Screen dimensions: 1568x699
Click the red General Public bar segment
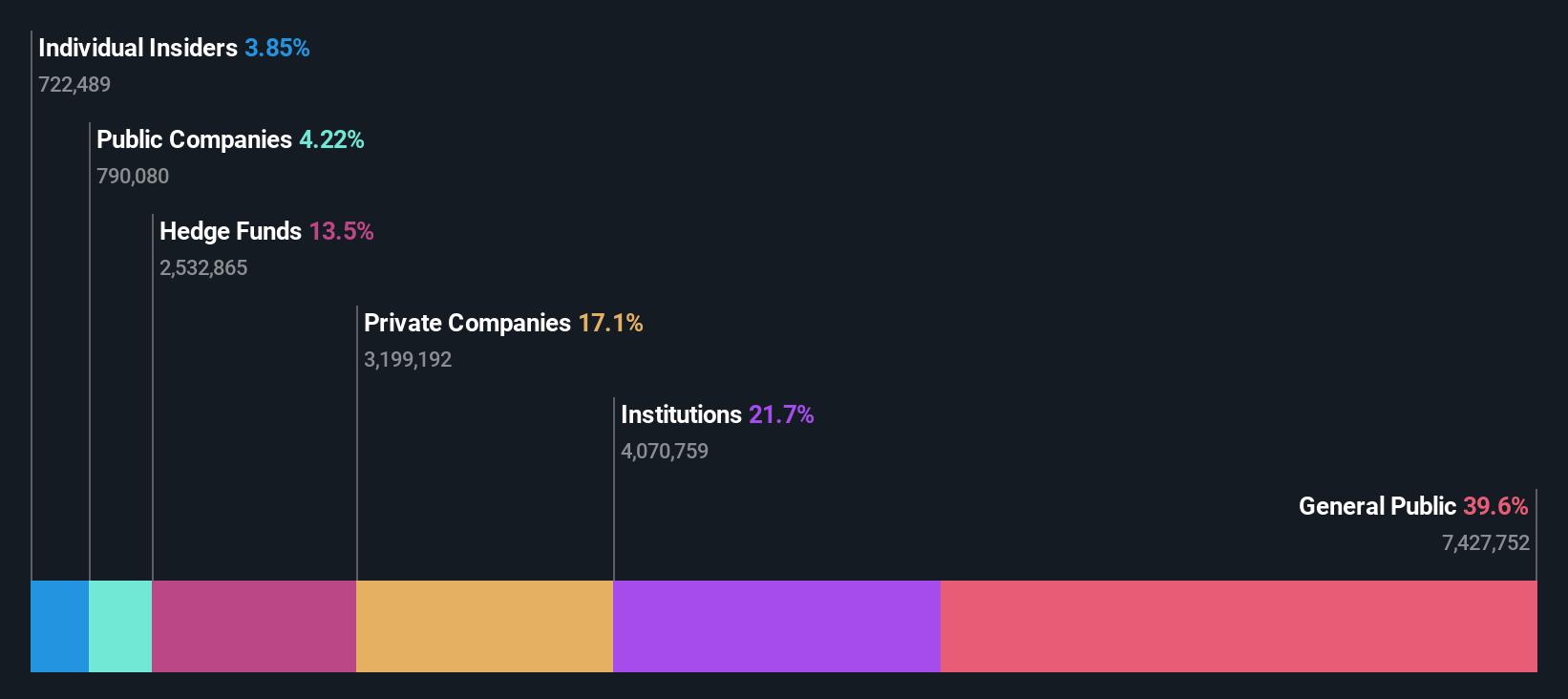[x=1239, y=625]
